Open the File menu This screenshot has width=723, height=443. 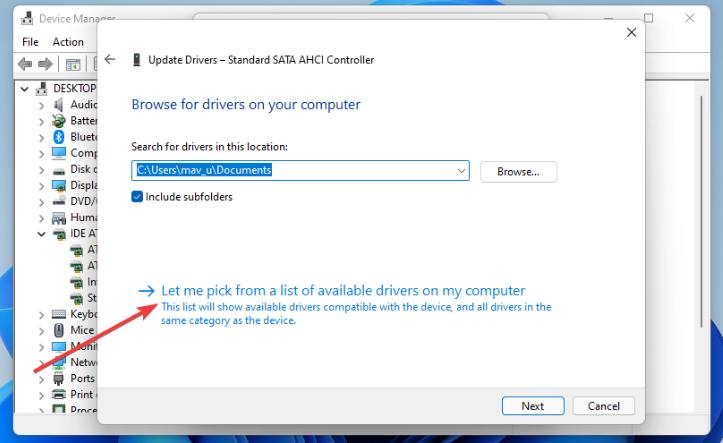click(30, 42)
